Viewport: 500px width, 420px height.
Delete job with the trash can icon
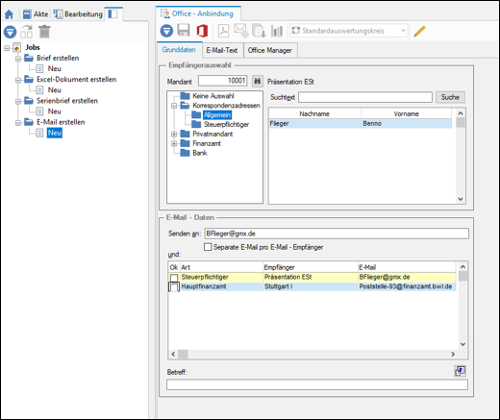44,32
